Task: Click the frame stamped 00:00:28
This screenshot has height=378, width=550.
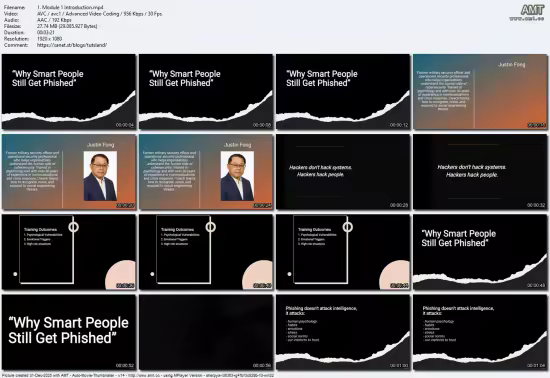Action: coord(343,172)
